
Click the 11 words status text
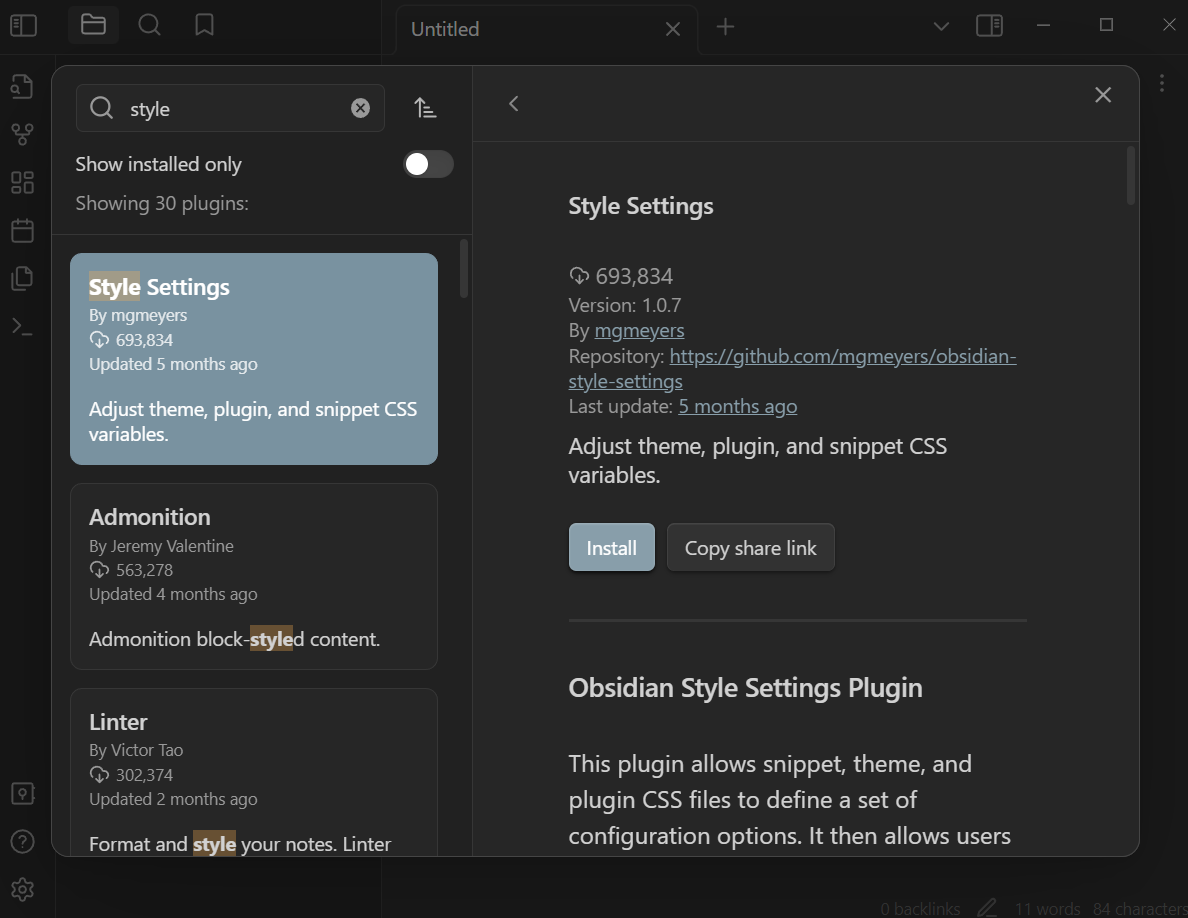click(x=1047, y=909)
